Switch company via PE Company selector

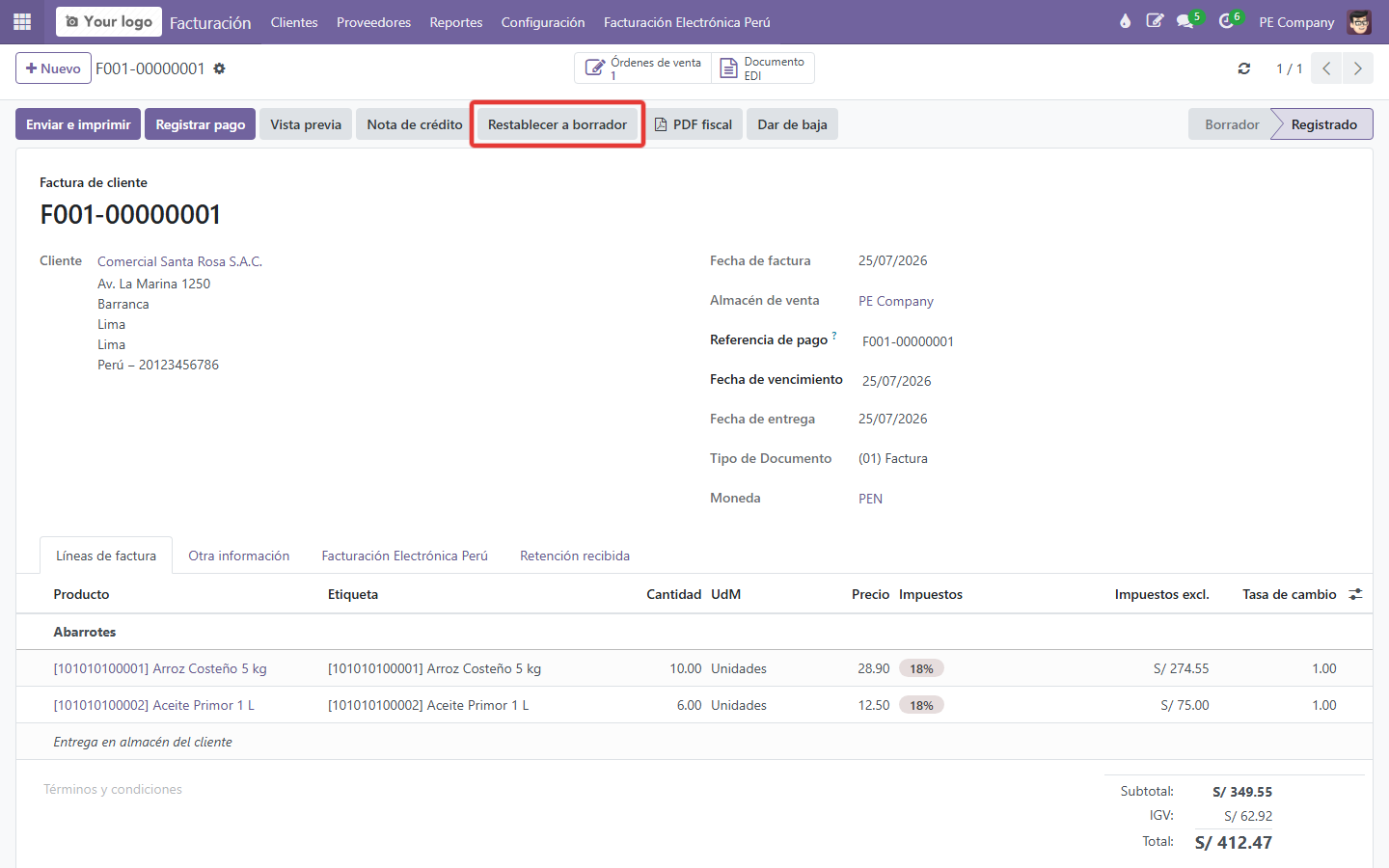click(1296, 22)
